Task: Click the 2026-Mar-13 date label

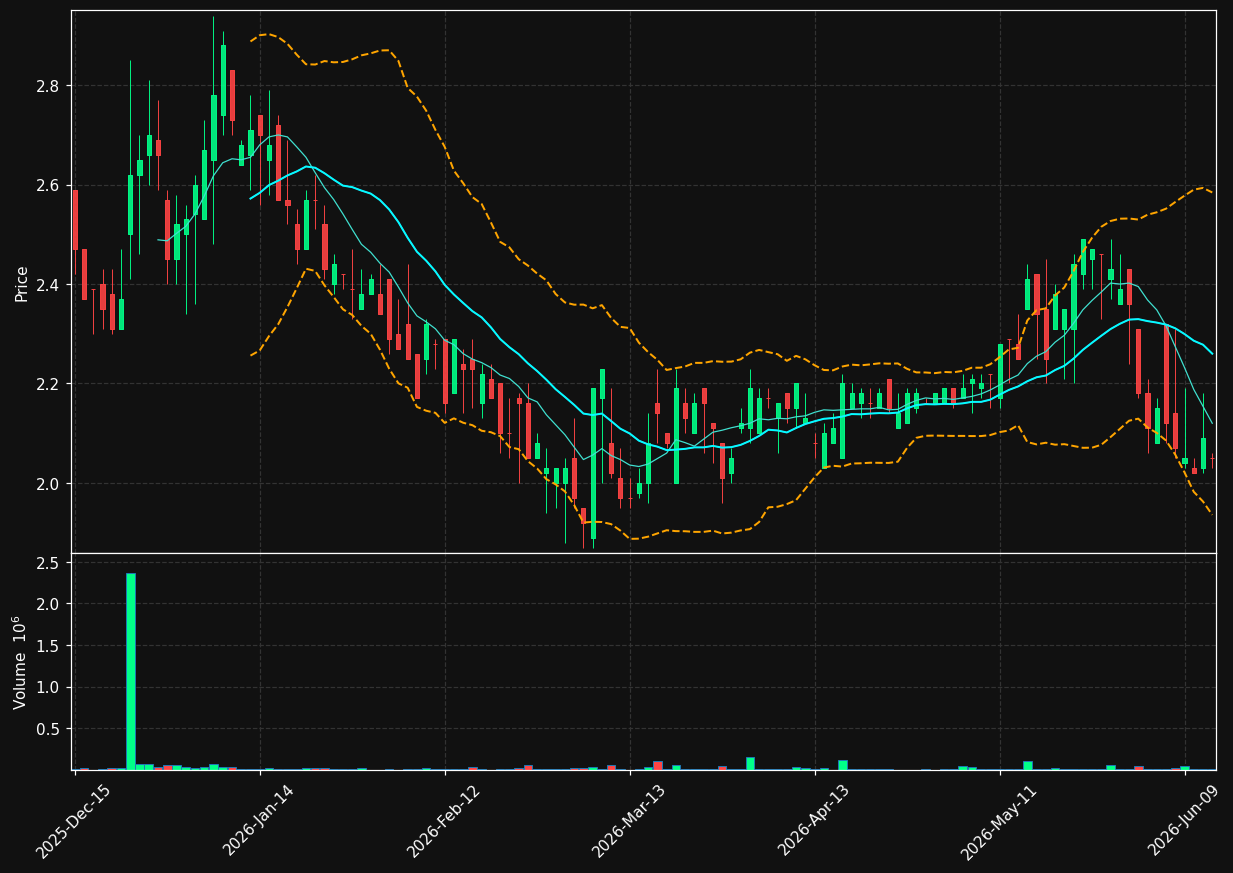Action: 628,821
